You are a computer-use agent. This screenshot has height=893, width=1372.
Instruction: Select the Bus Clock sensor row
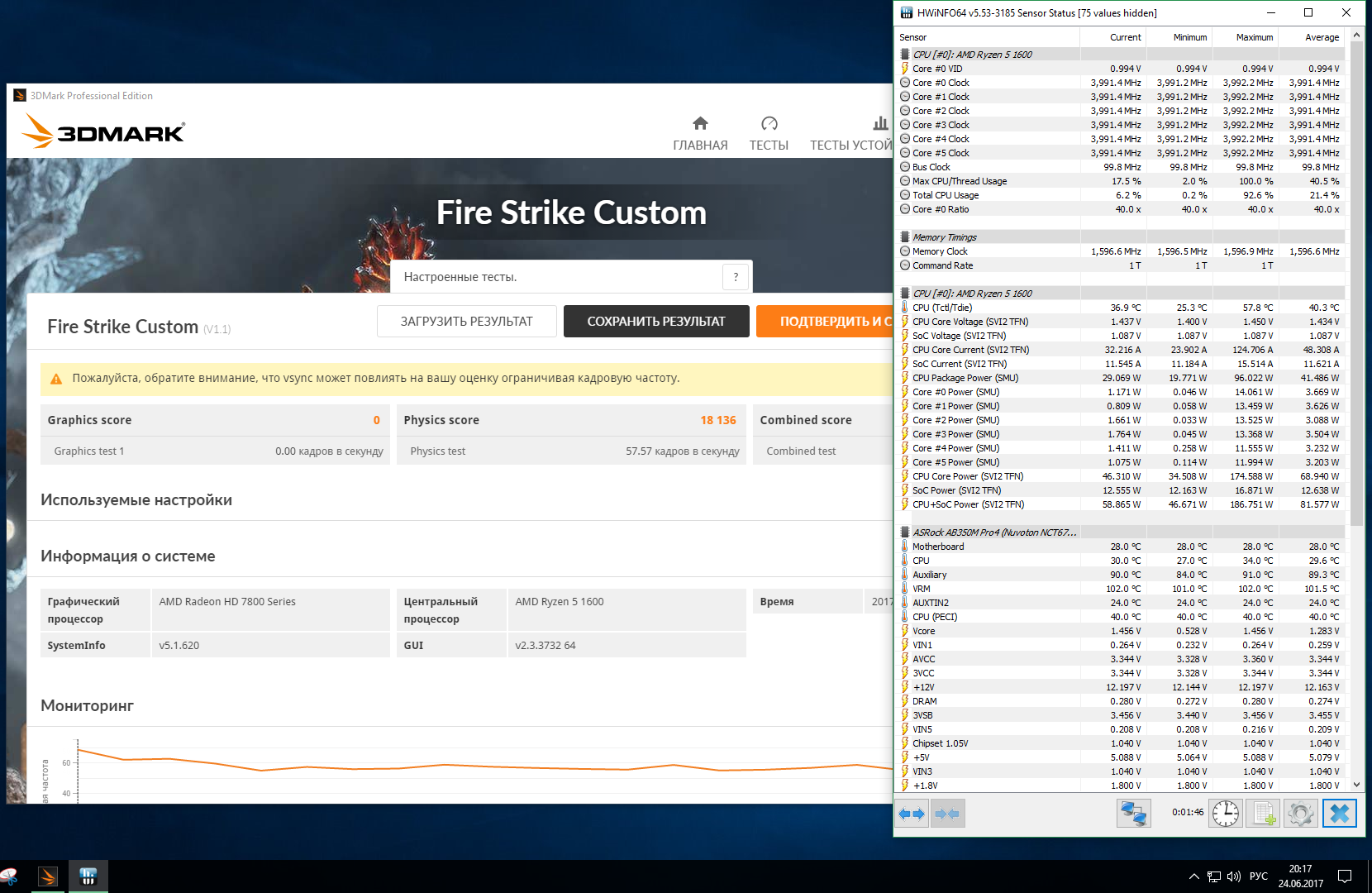(1122, 167)
